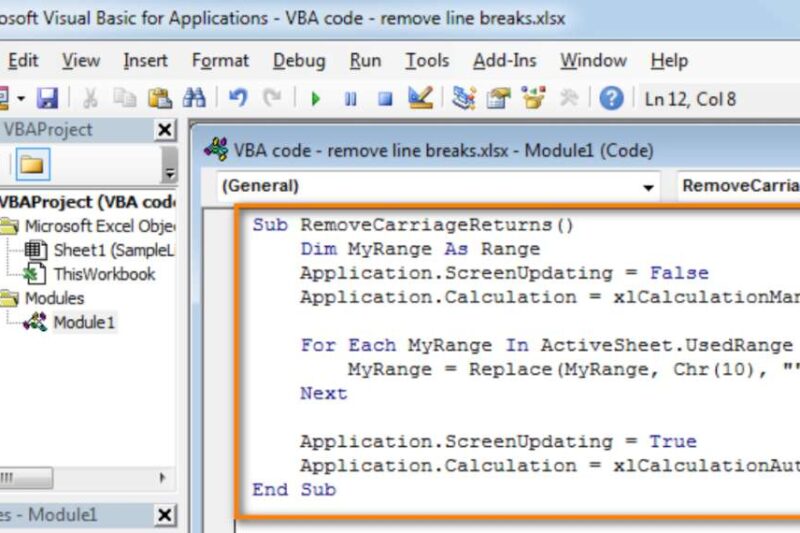Select the VBAProject (VBA code root node
The width and height of the screenshot is (800, 533).
point(87,202)
